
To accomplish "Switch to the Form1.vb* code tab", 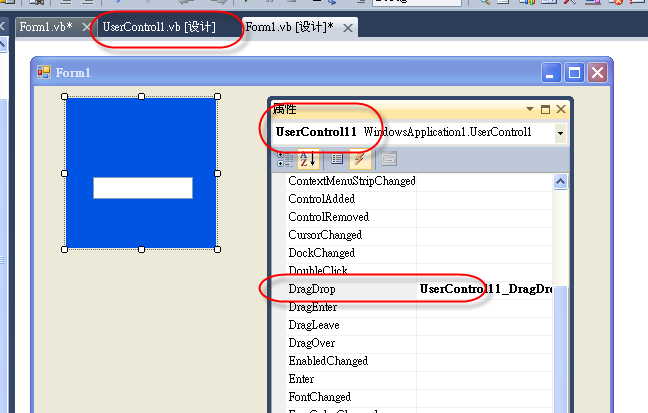I will [46, 27].
